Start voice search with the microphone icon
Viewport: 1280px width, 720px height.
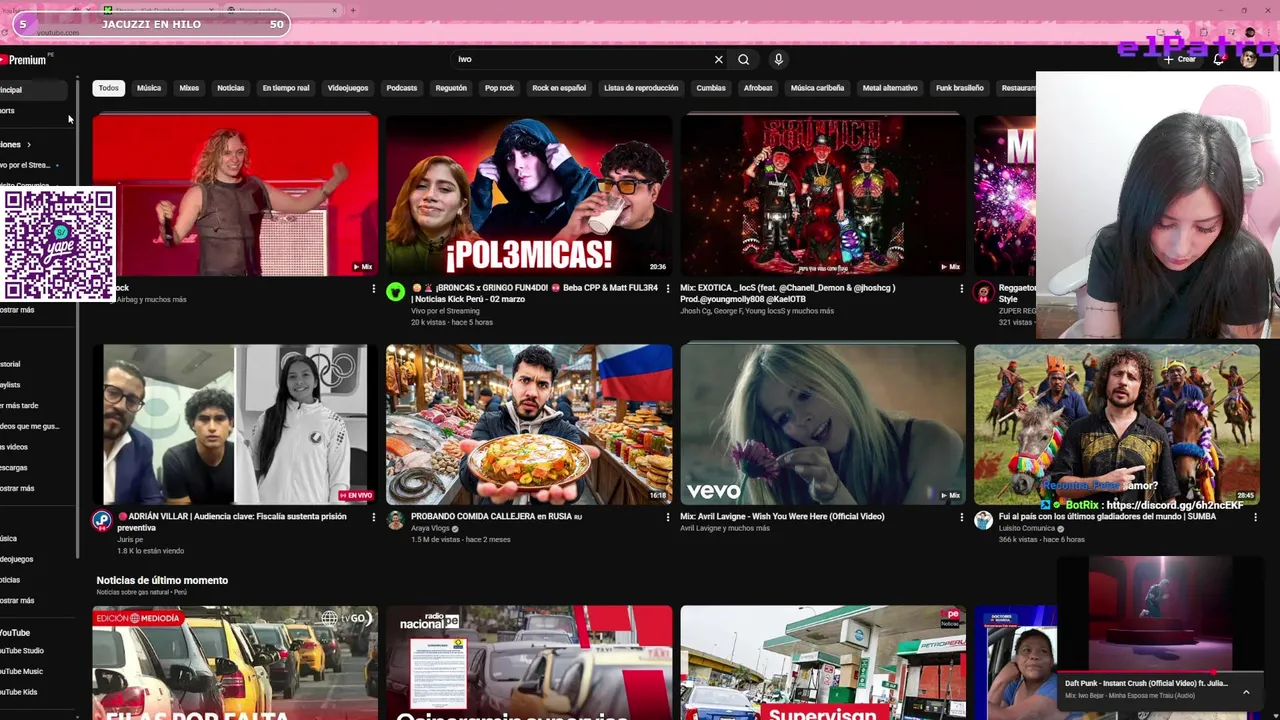778,59
